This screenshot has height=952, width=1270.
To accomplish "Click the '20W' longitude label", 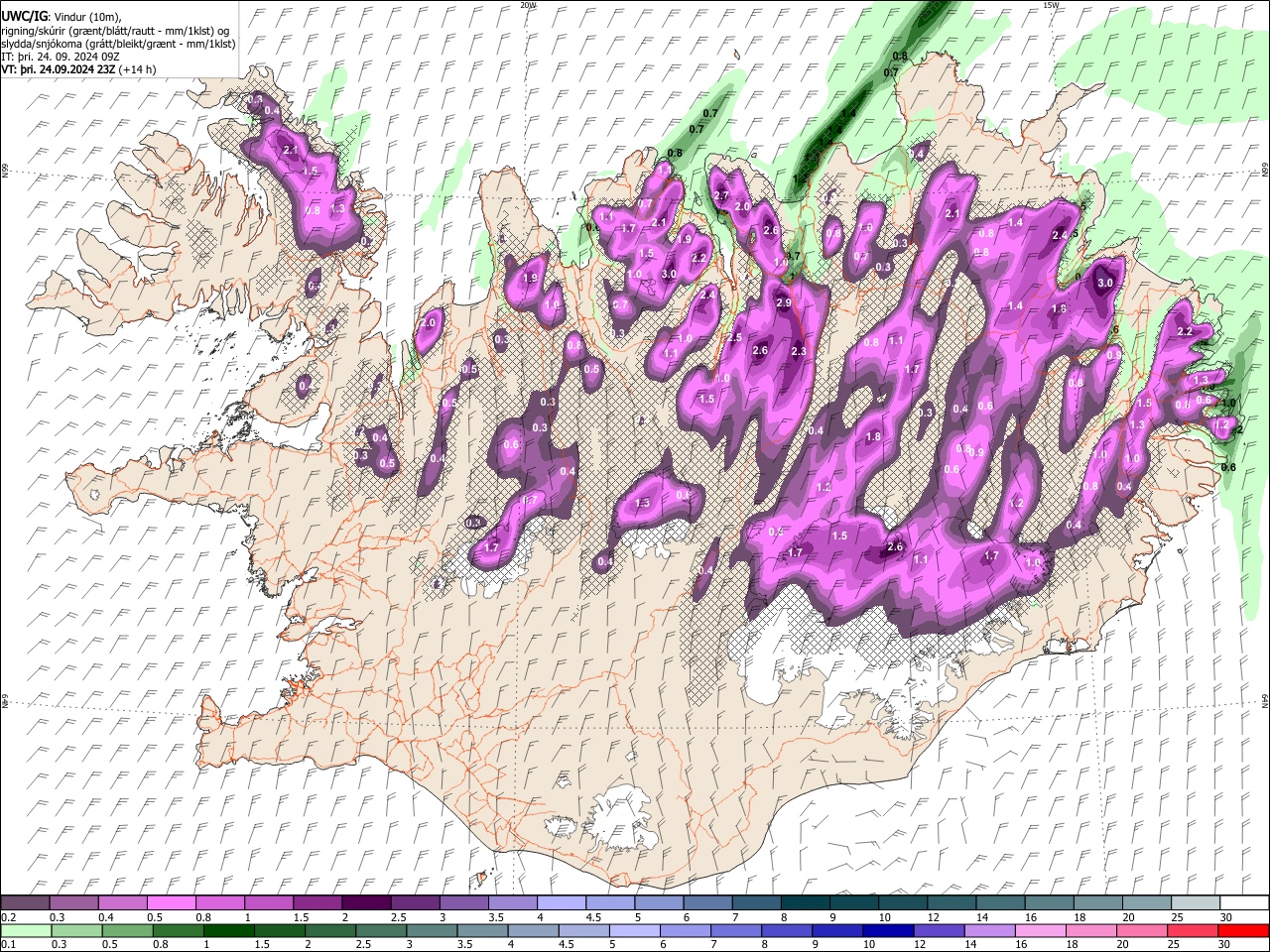I will (528, 5).
